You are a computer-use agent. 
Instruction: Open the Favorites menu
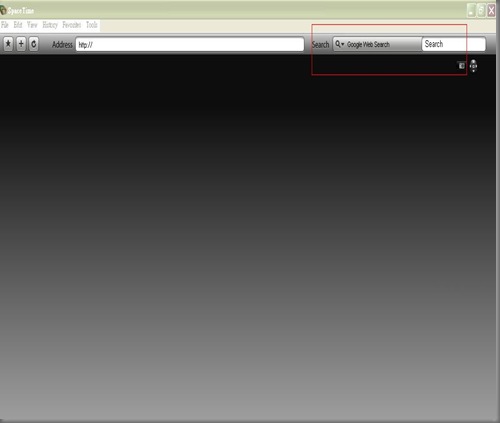tap(72, 25)
